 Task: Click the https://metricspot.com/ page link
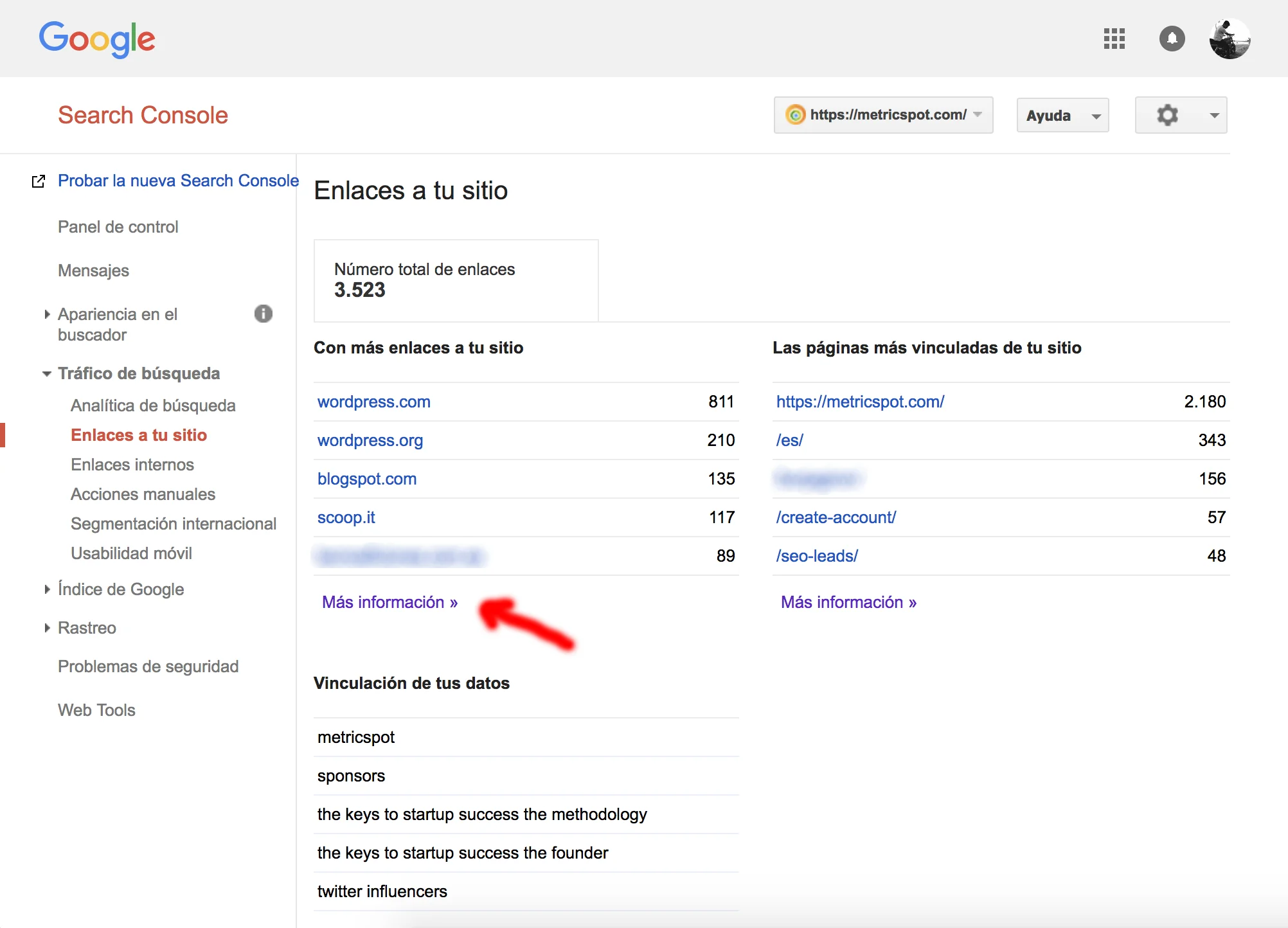pyautogui.click(x=861, y=402)
